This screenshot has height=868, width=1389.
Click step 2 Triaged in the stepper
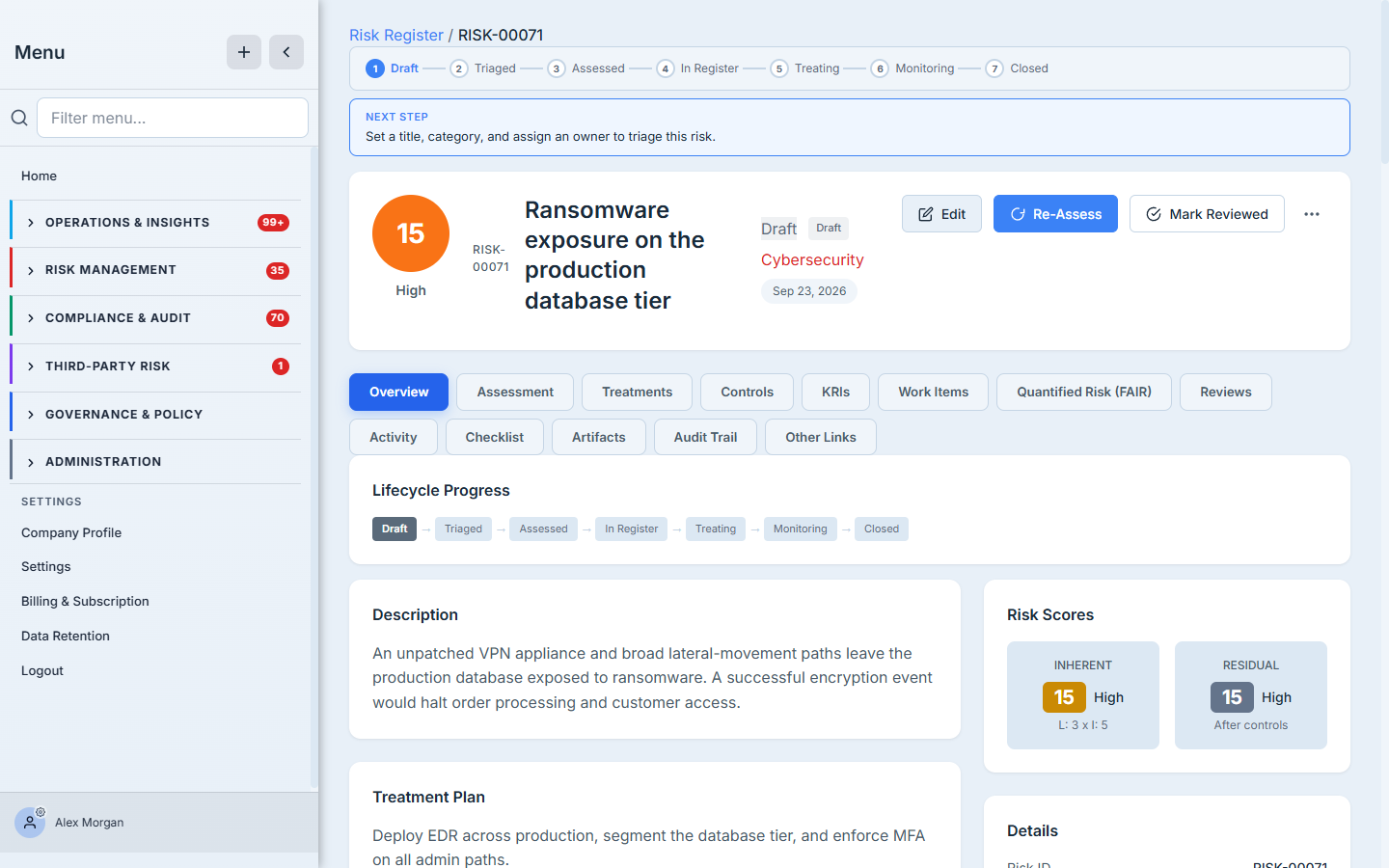[x=483, y=68]
